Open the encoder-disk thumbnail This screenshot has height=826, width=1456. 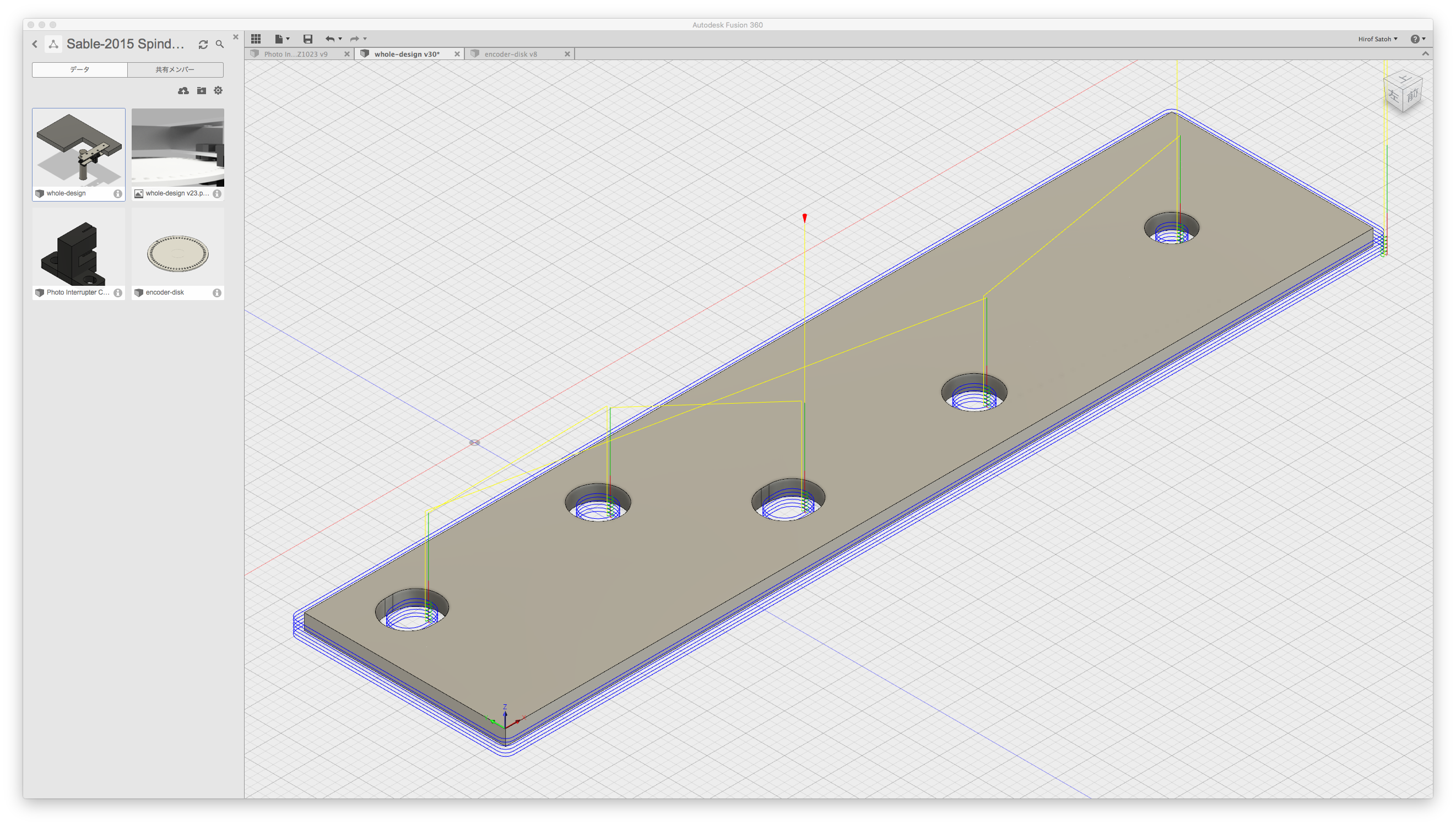pyautogui.click(x=177, y=253)
